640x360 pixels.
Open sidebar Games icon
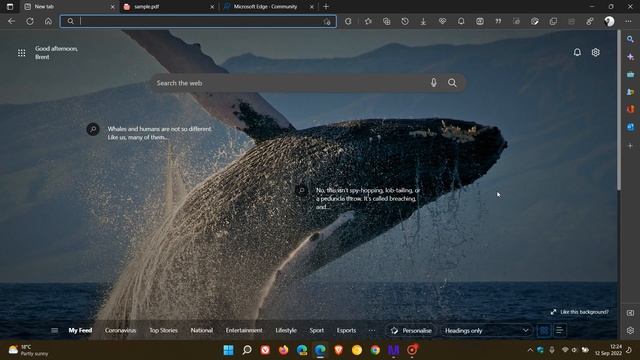[630, 92]
